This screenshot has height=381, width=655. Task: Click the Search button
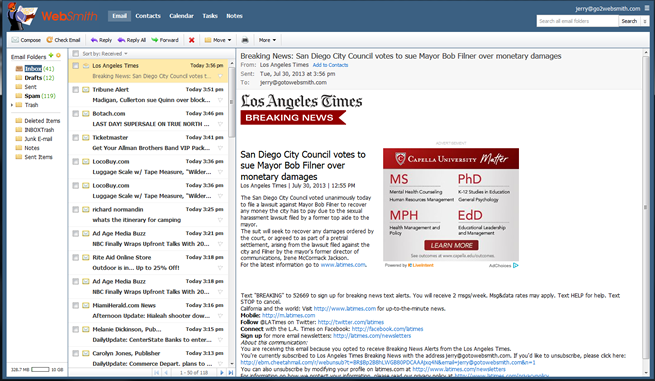(x=629, y=21)
